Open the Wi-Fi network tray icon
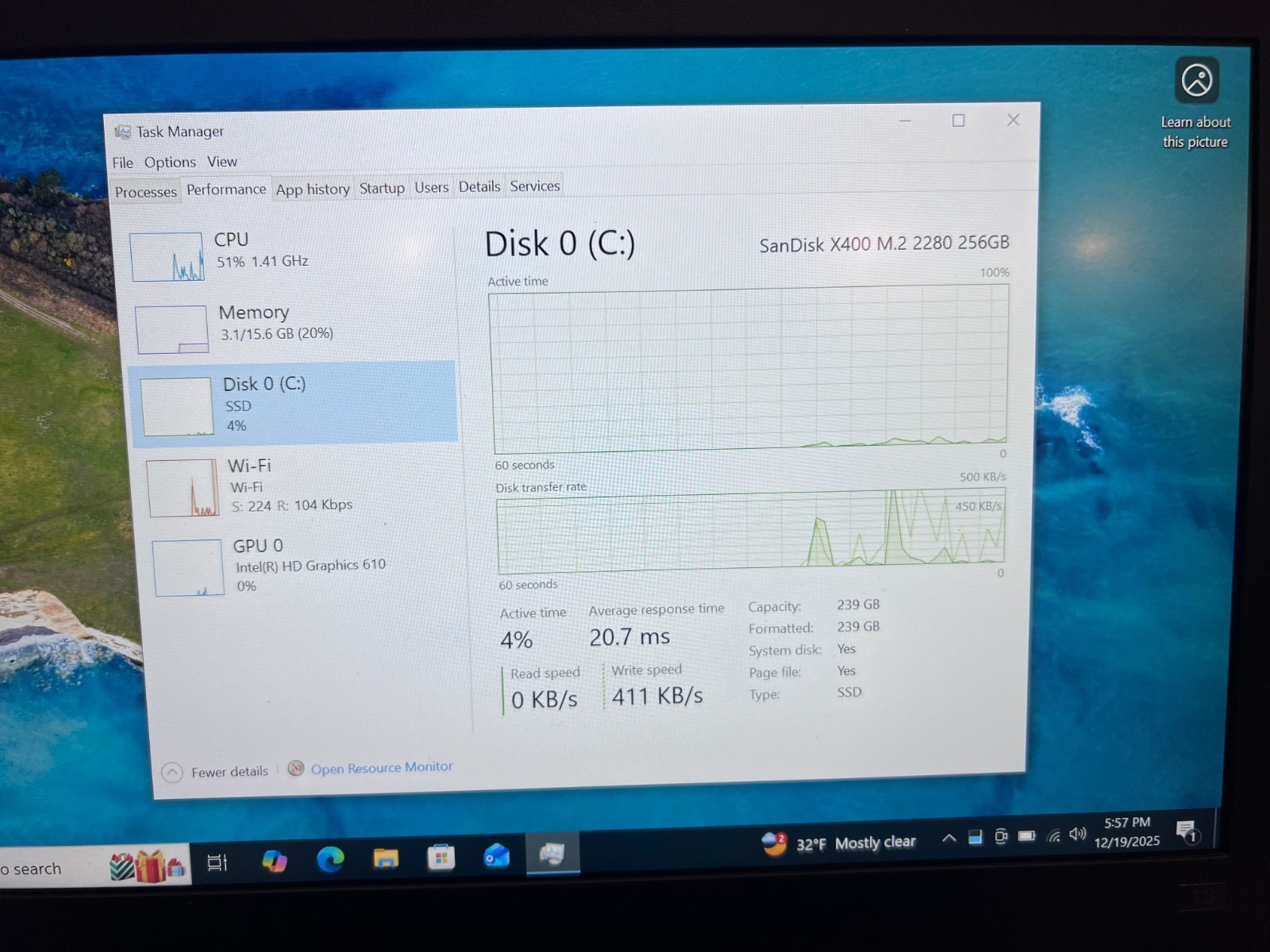Image resolution: width=1270 pixels, height=952 pixels. click(x=1054, y=835)
